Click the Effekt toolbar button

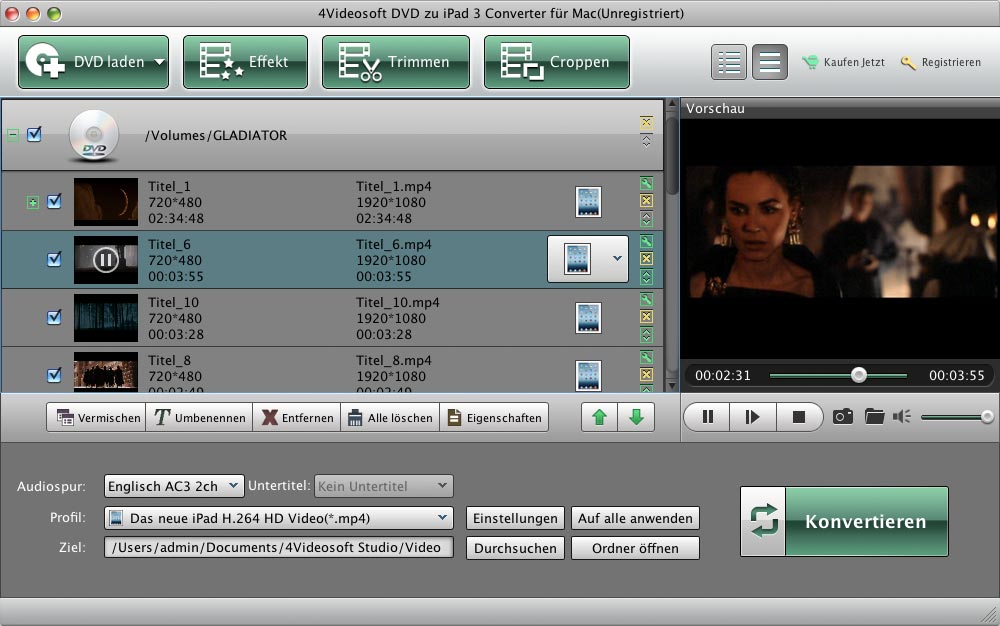click(246, 62)
